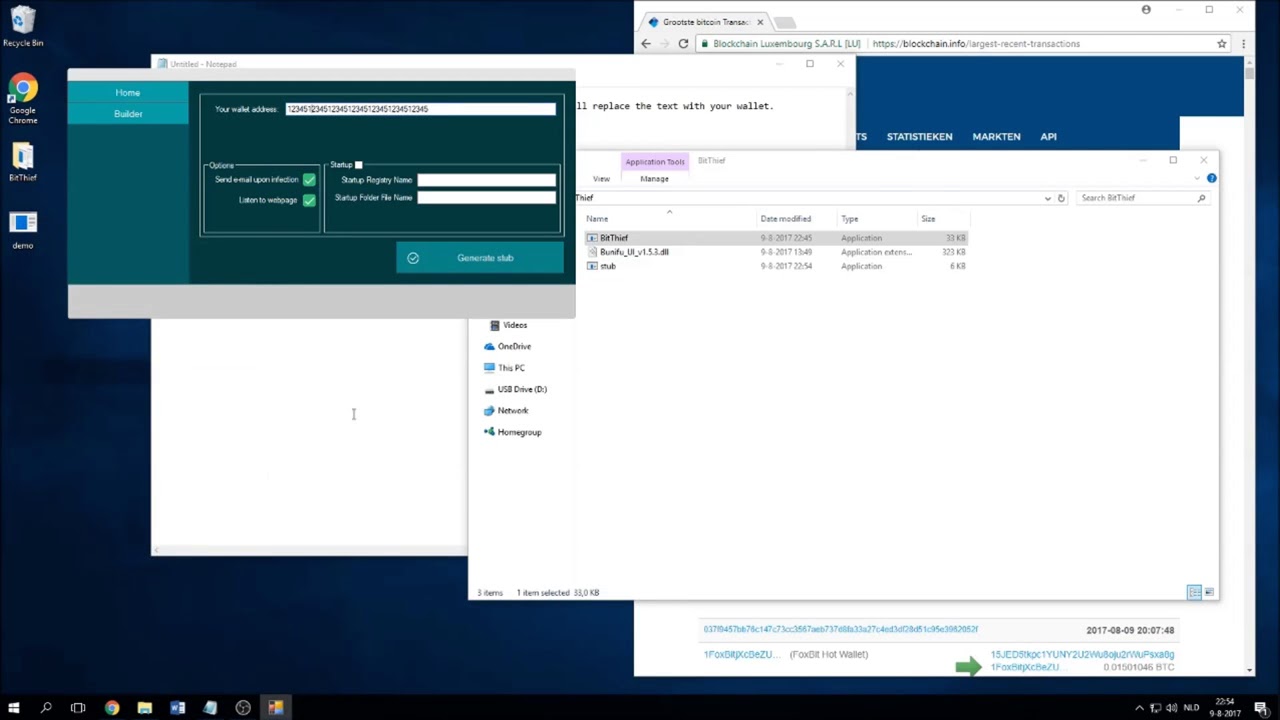The width and height of the screenshot is (1280, 720).
Task: Switch Explorer to large icons view
Action: tap(1209, 593)
